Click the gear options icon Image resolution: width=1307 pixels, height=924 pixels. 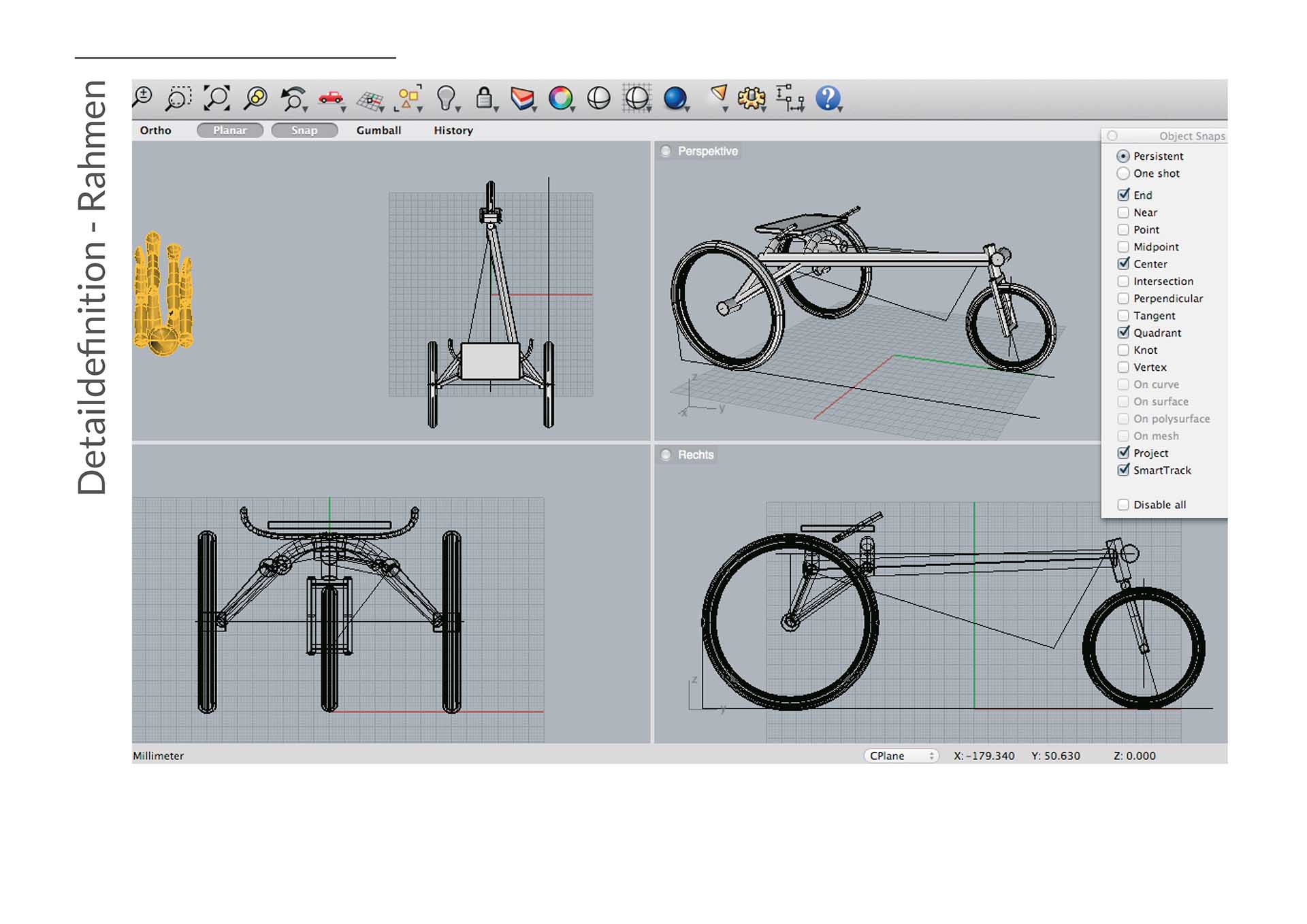tap(752, 99)
